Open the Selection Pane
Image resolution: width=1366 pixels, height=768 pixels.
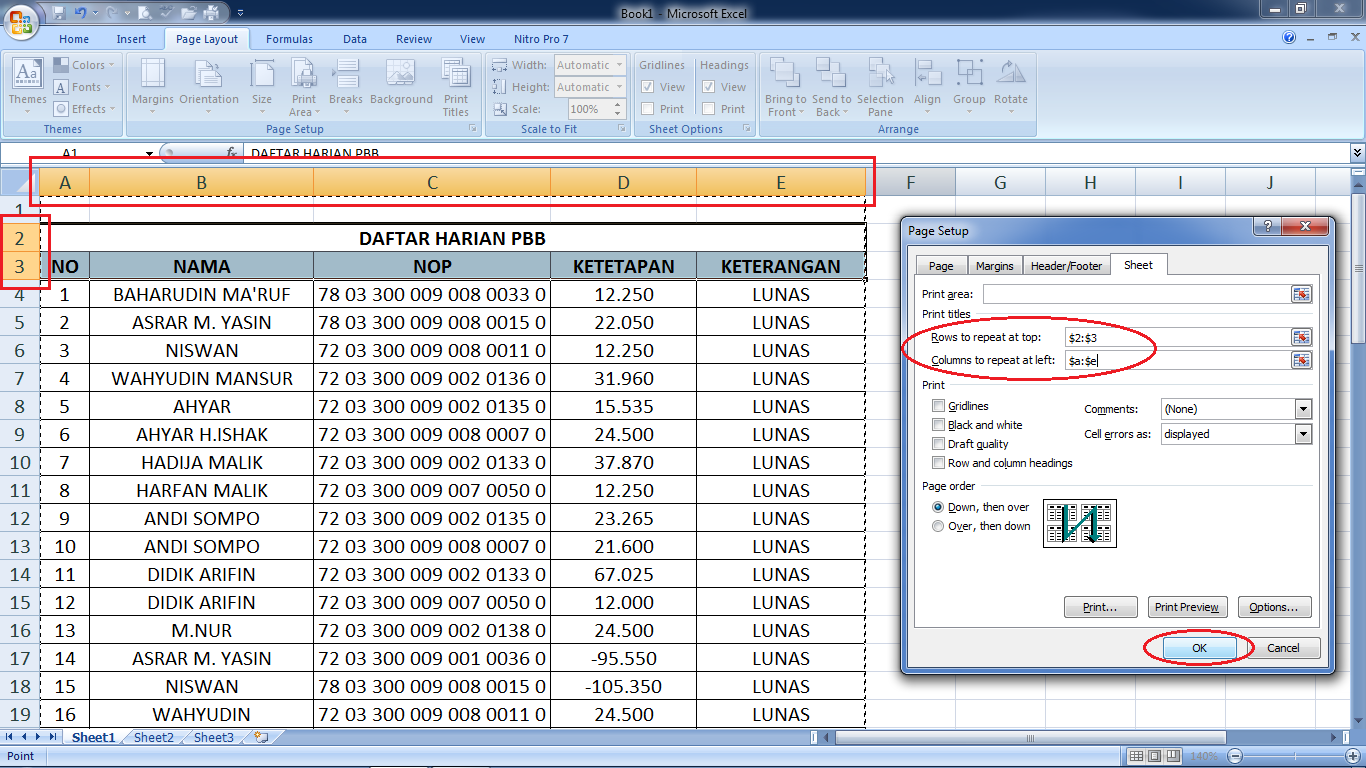tap(881, 87)
